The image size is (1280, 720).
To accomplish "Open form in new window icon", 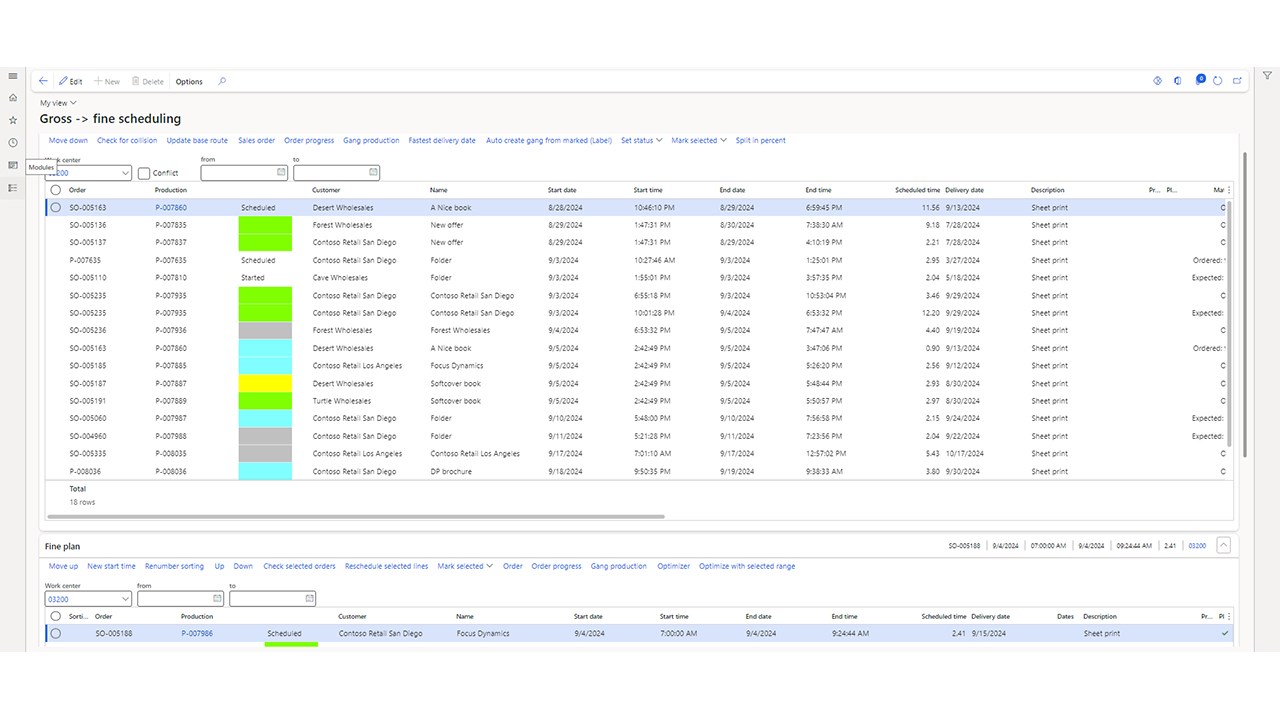I will point(1237,80).
